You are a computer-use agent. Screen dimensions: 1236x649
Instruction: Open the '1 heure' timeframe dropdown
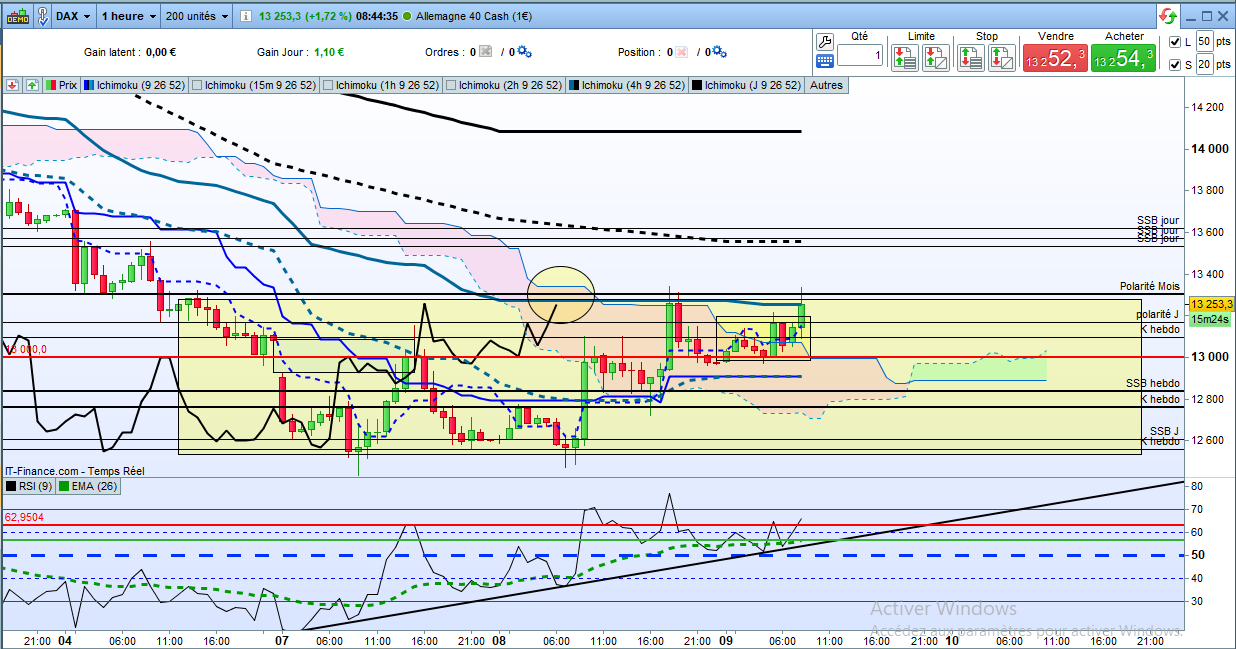pyautogui.click(x=129, y=16)
